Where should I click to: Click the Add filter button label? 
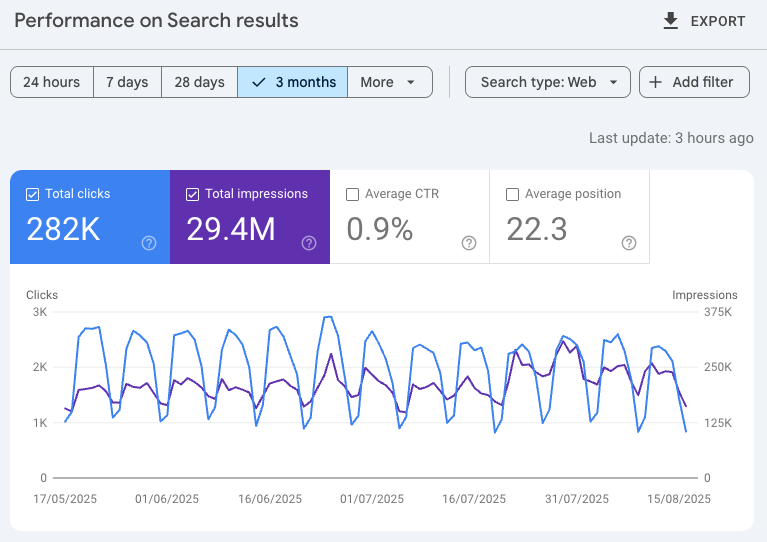[x=703, y=82]
